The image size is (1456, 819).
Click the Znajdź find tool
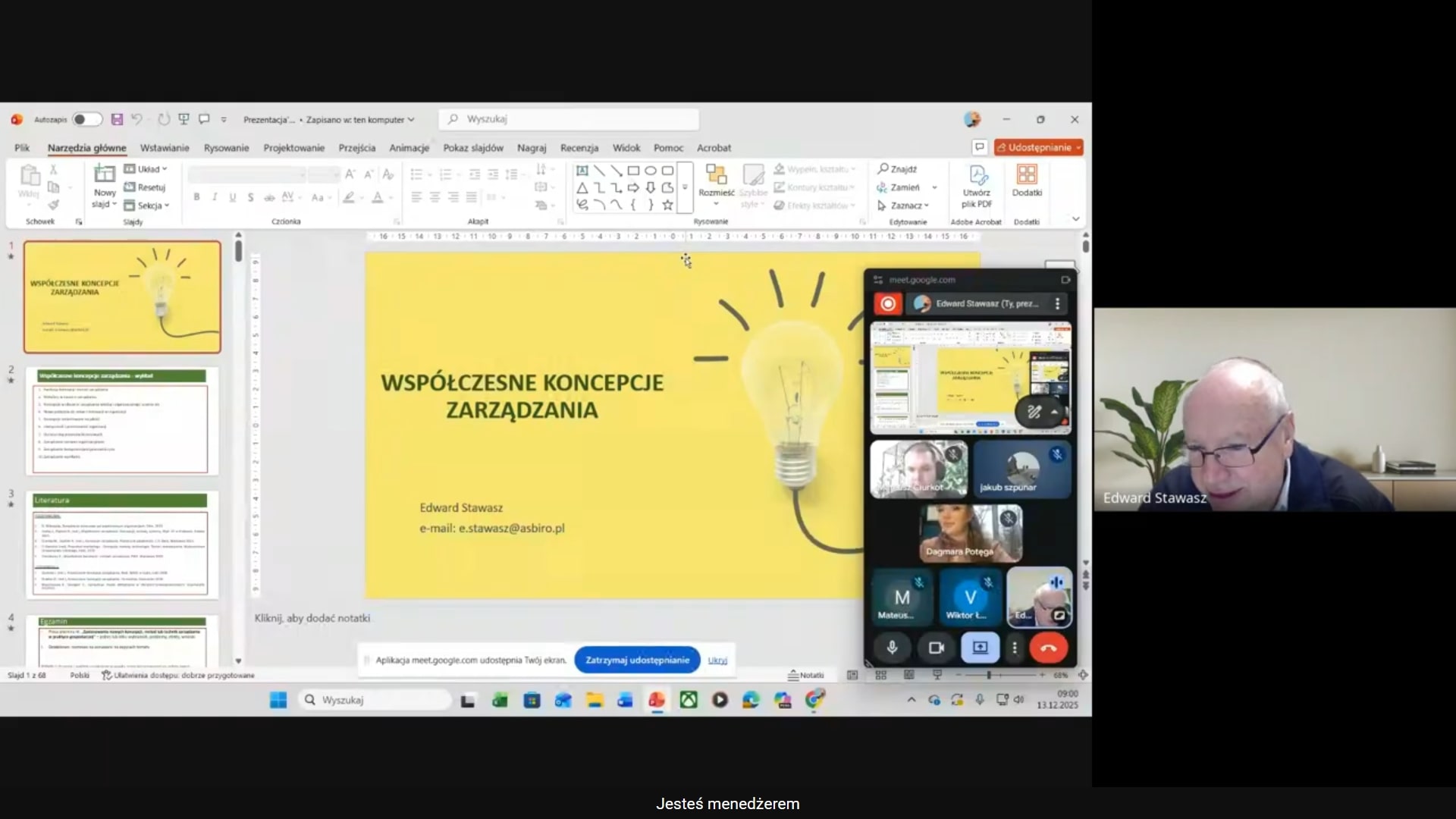(x=897, y=169)
